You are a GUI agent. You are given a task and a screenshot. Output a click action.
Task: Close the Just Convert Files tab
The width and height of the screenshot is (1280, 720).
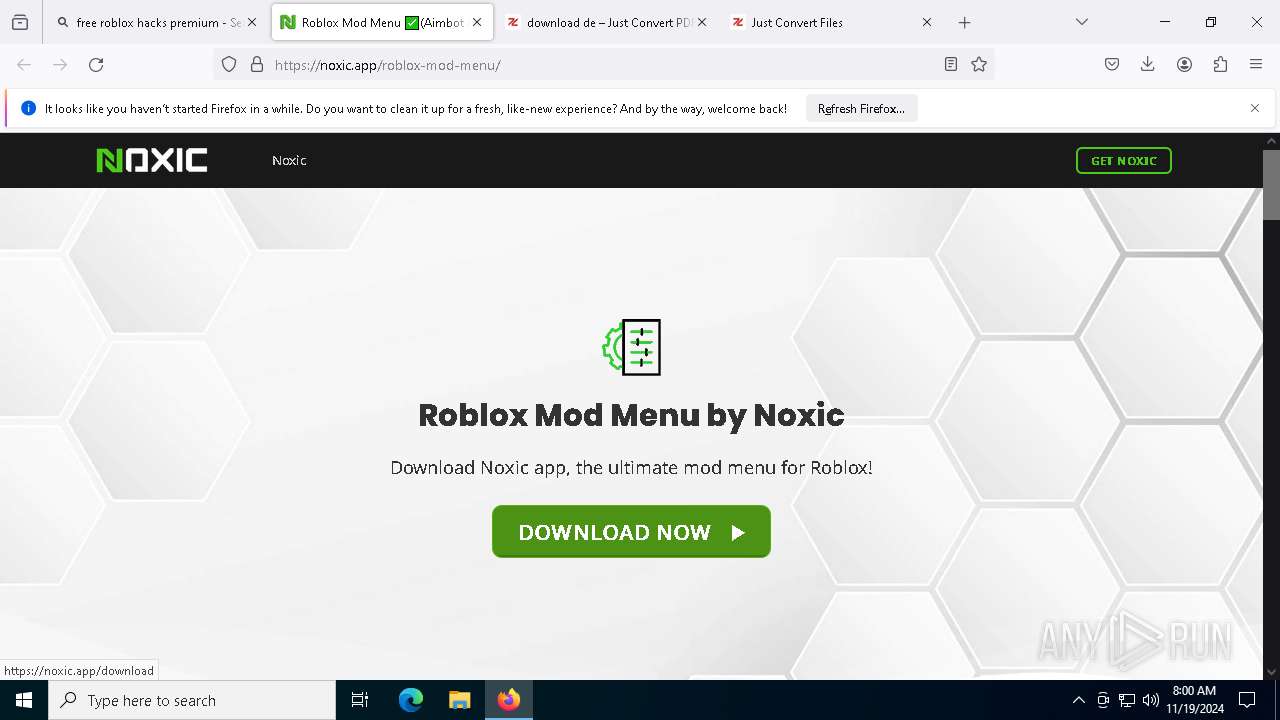927,22
